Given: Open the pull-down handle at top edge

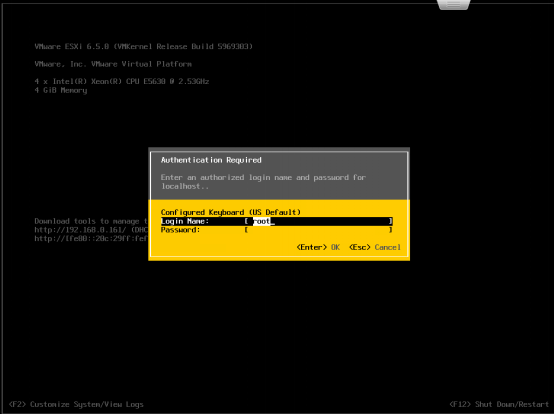Looking at the screenshot, I should click(454, 5).
